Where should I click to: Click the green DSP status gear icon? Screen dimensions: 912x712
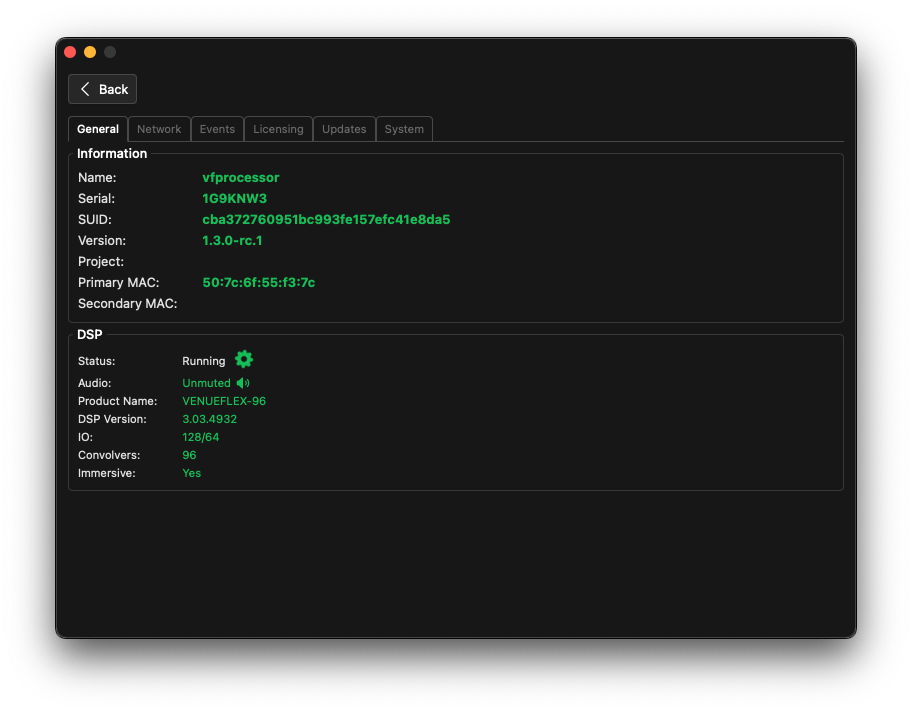point(244,360)
